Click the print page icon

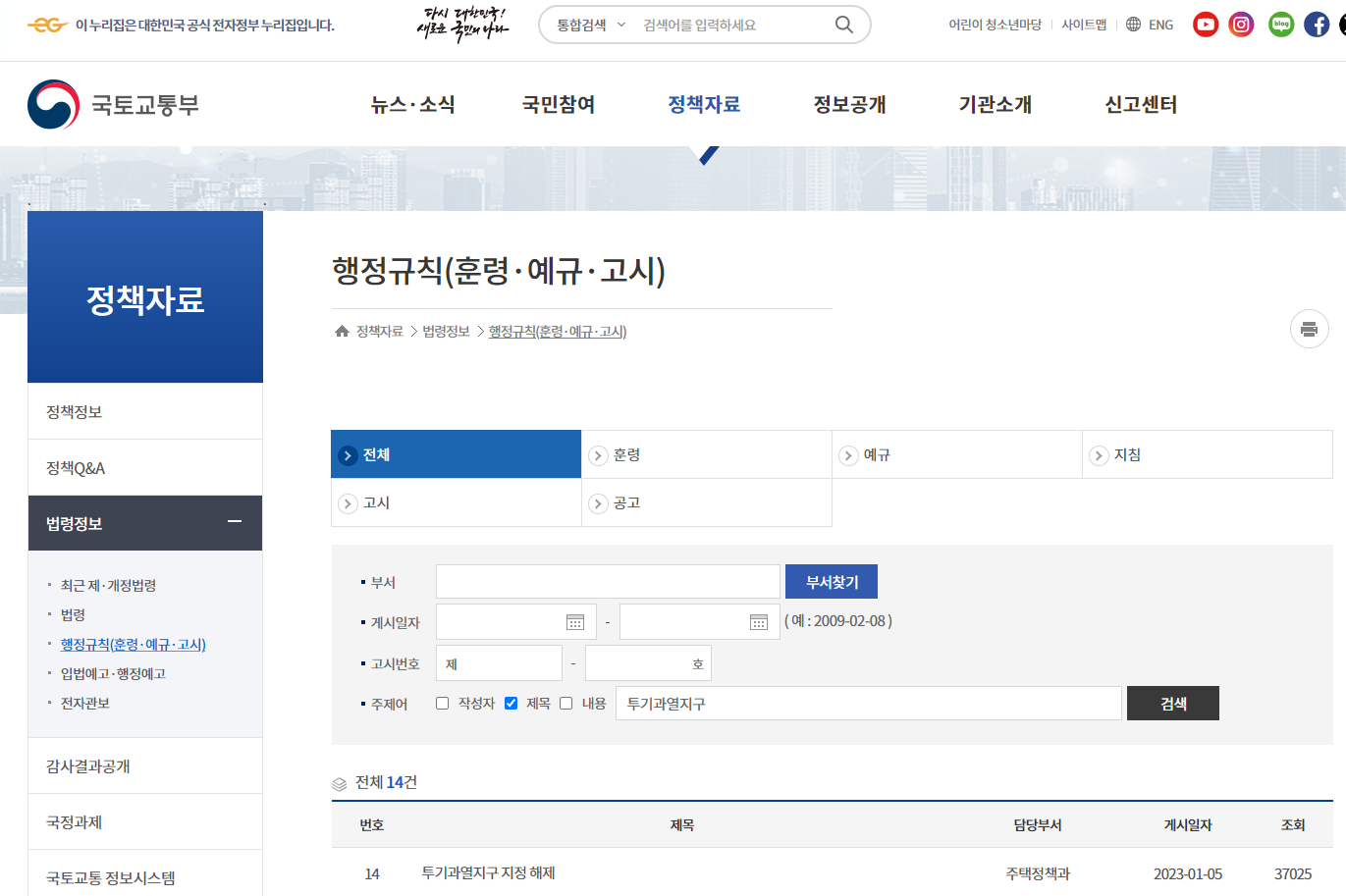click(x=1309, y=329)
